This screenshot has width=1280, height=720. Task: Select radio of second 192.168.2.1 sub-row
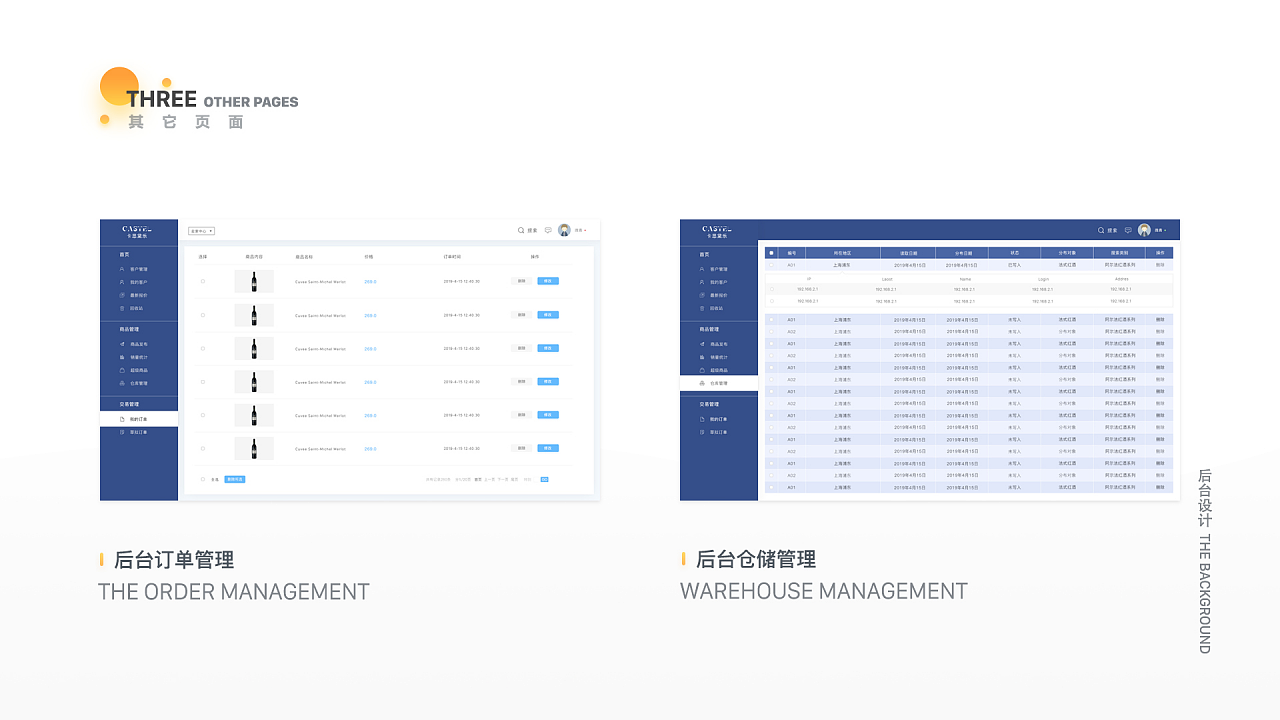(x=772, y=301)
